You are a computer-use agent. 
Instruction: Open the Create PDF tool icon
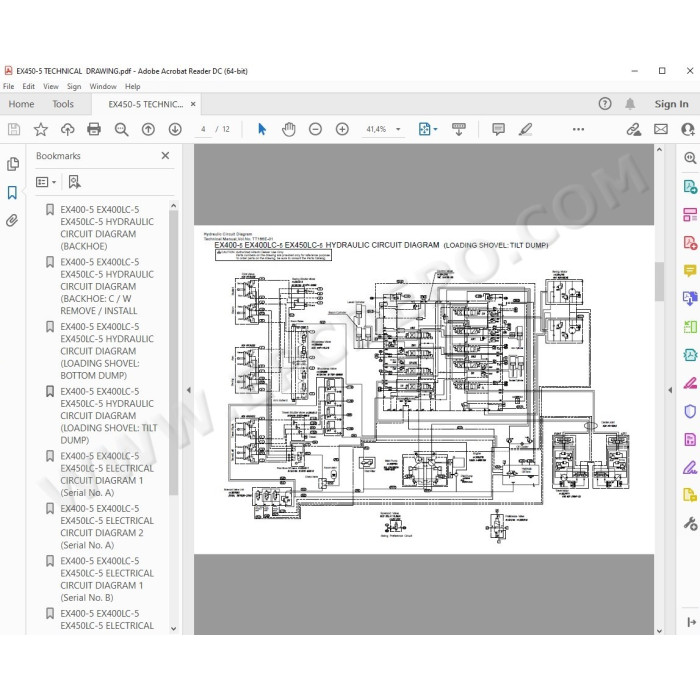tap(690, 243)
